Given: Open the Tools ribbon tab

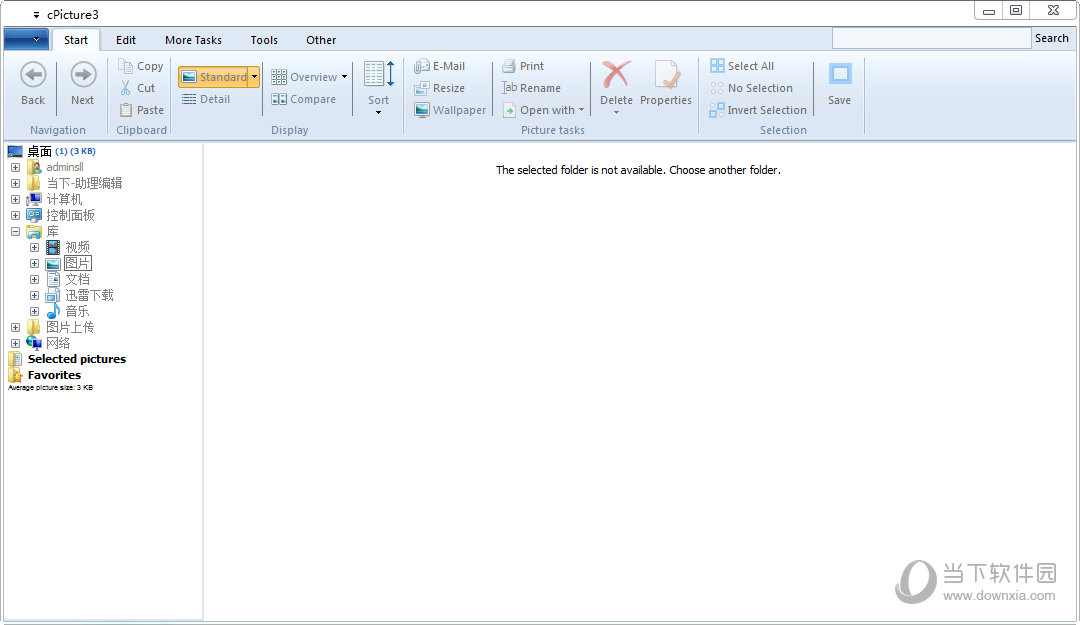Looking at the screenshot, I should coord(264,40).
